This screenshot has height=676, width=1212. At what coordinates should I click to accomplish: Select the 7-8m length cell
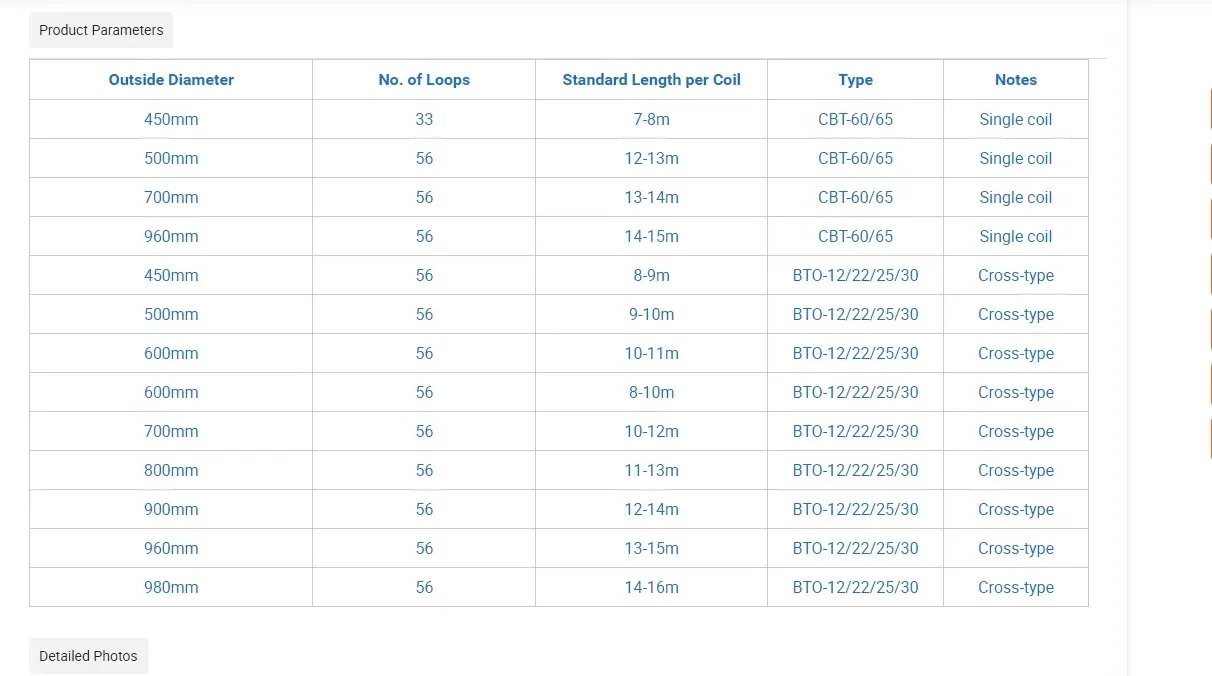pyautogui.click(x=651, y=119)
